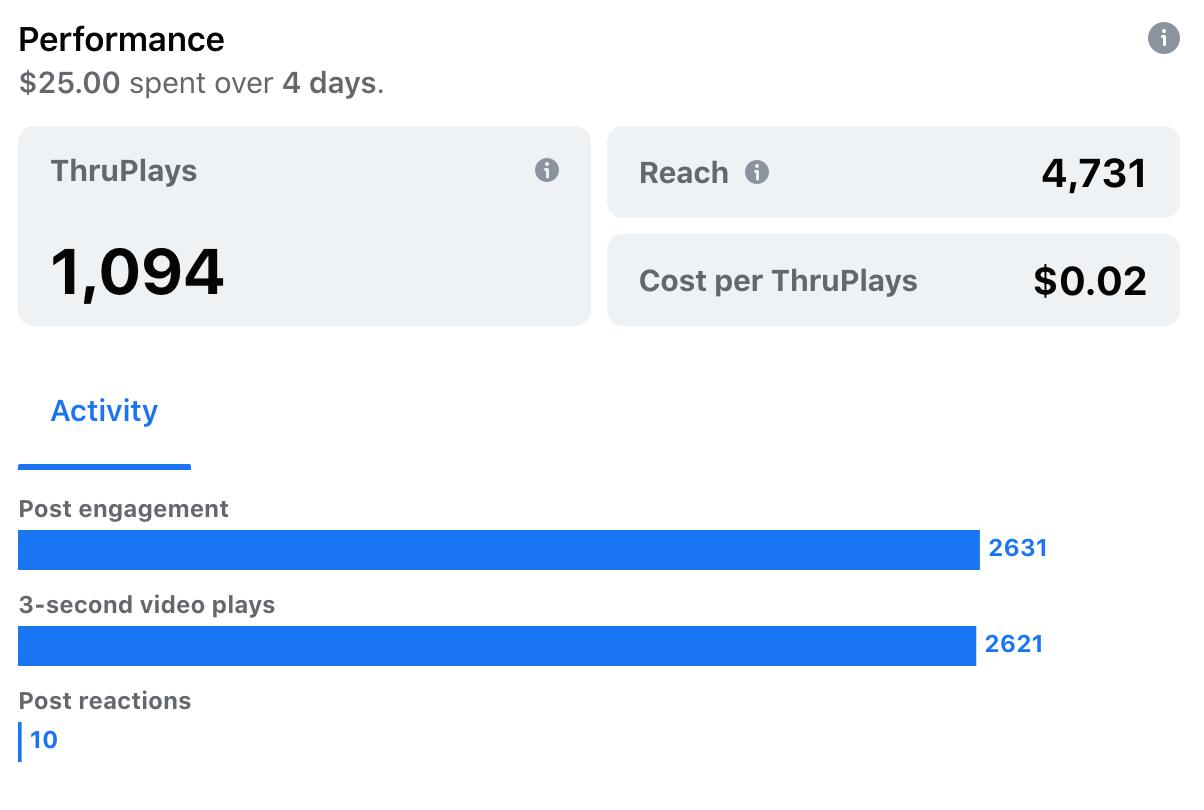Viewport: 1204px width, 810px height.
Task: Click the Post reactions bar
Action: point(20,741)
